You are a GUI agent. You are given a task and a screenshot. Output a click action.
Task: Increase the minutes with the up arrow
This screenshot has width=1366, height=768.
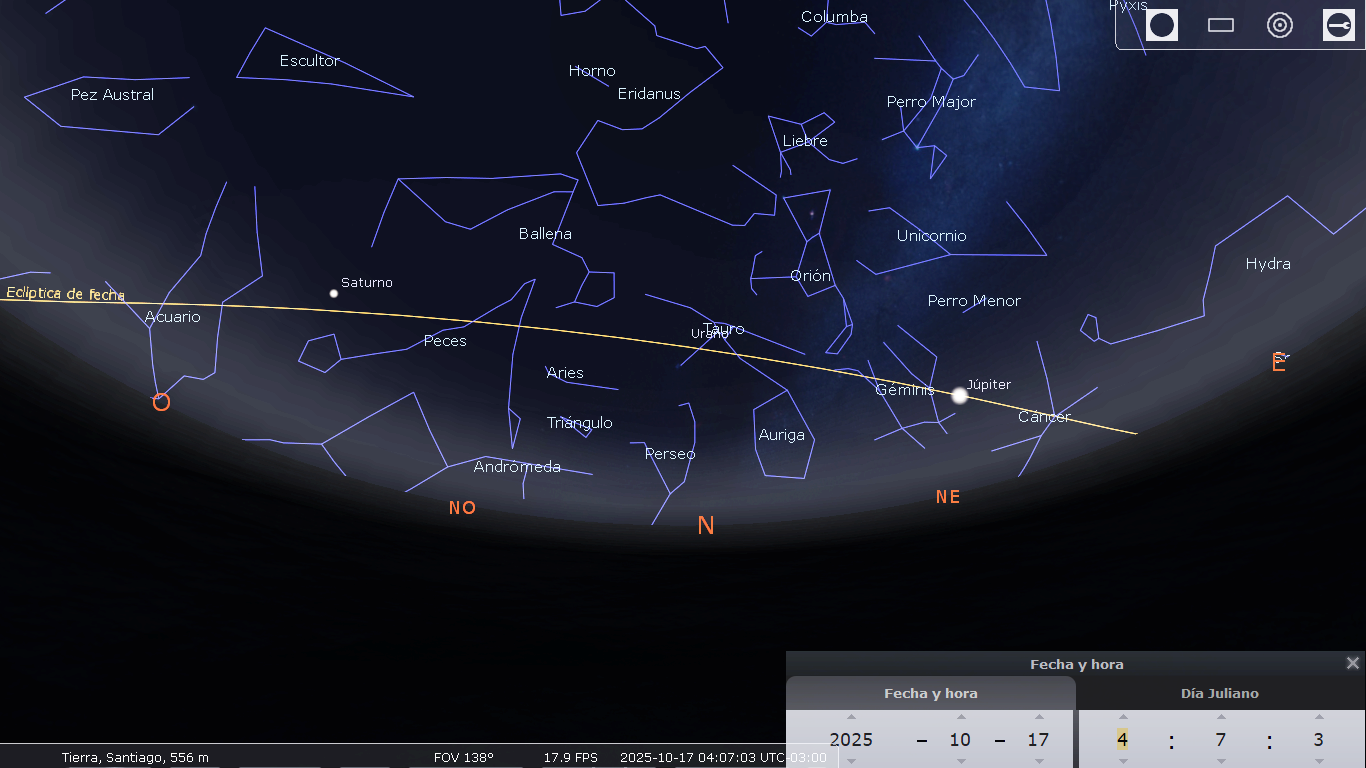[x=1221, y=717]
